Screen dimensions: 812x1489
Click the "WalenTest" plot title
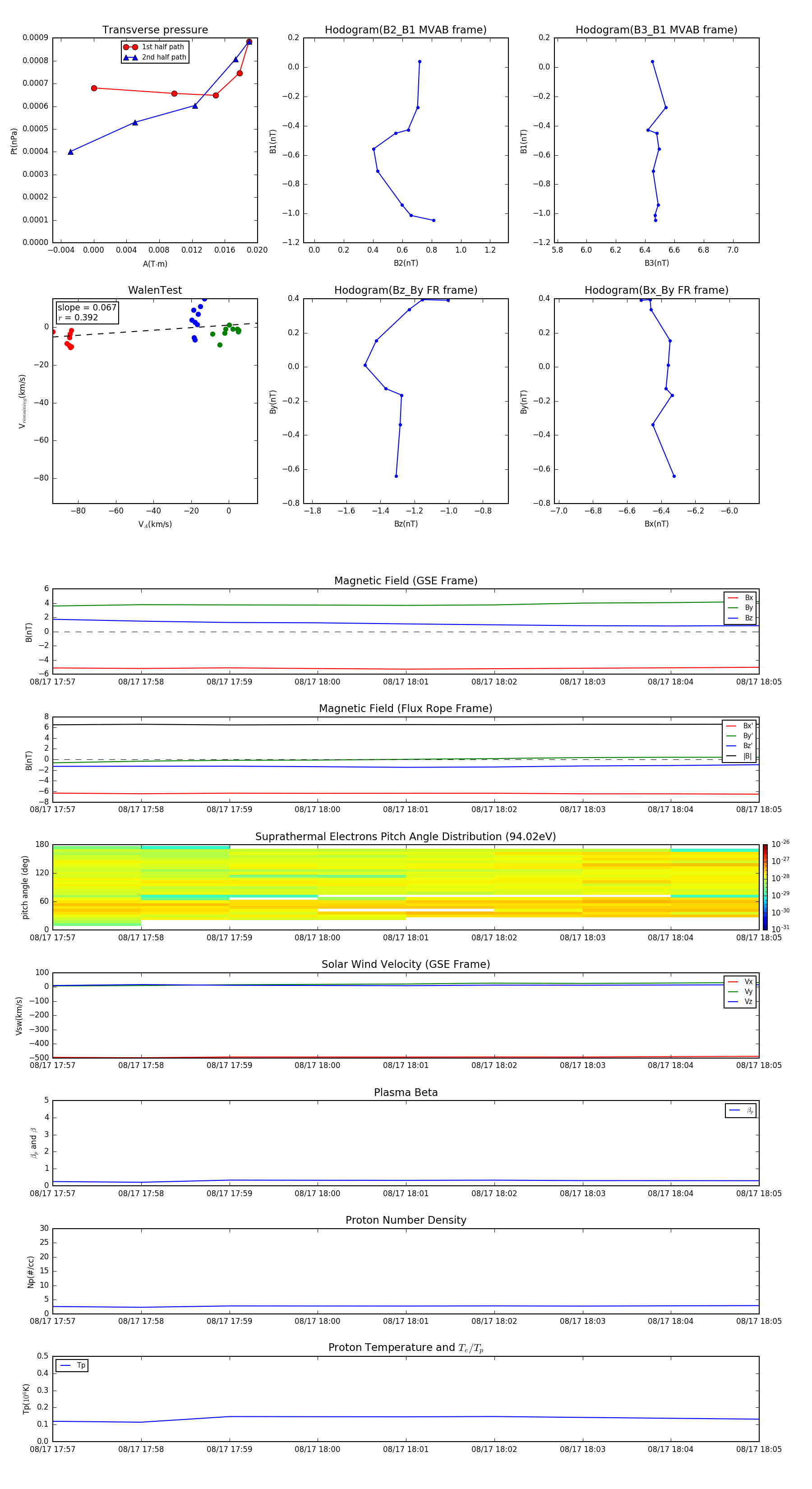[x=155, y=290]
